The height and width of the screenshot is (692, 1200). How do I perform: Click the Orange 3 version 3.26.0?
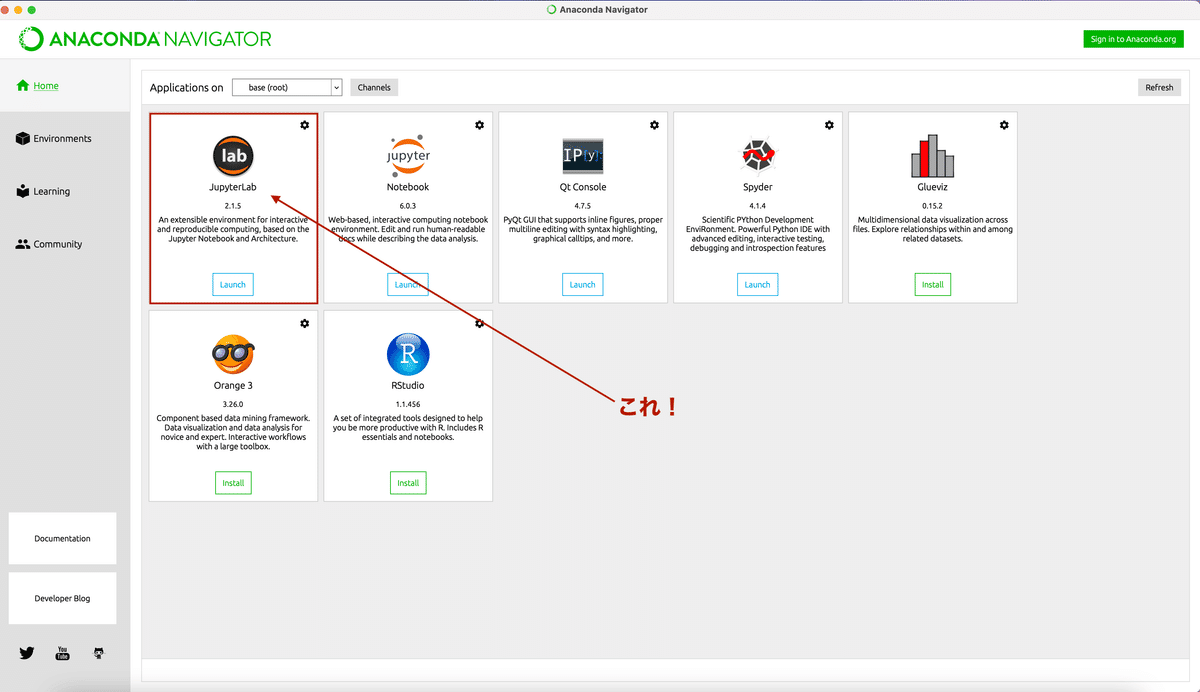pos(233,403)
